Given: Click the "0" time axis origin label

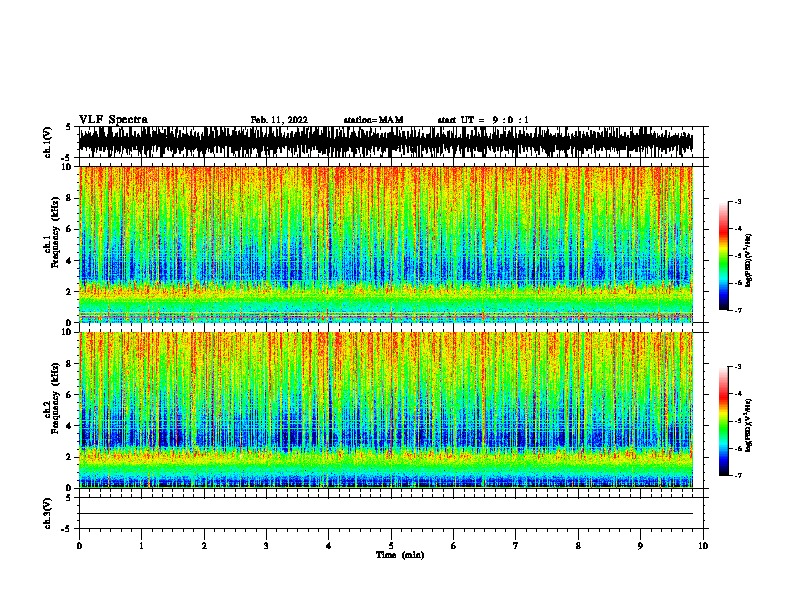Looking at the screenshot, I should tap(79, 546).
